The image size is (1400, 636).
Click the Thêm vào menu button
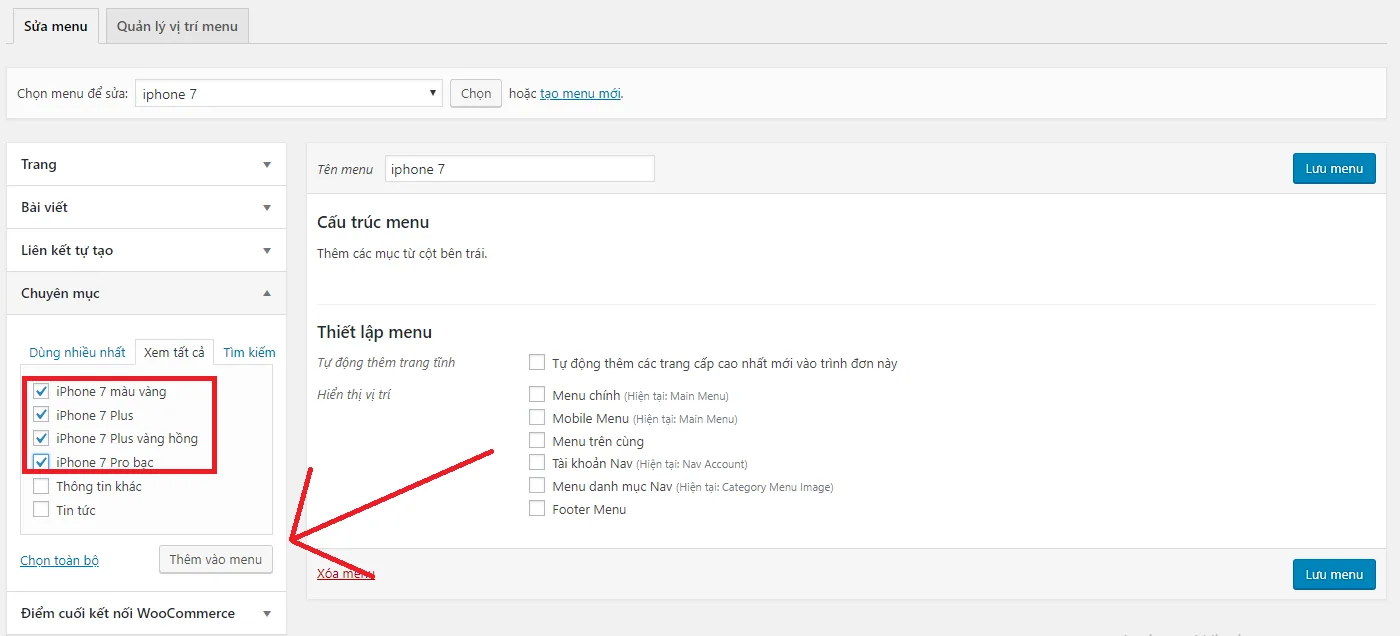click(x=216, y=559)
